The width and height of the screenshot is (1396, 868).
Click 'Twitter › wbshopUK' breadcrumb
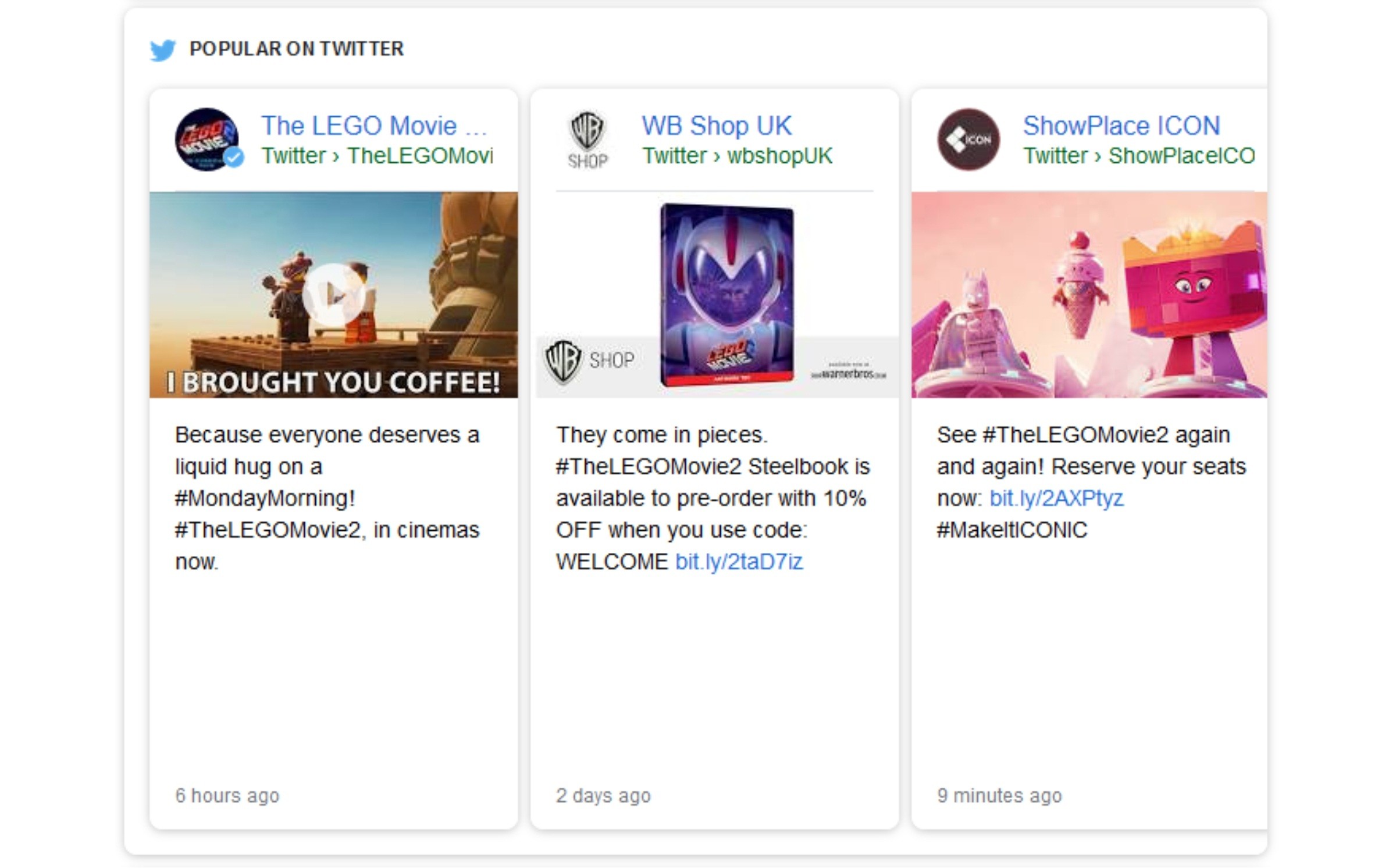tap(738, 156)
